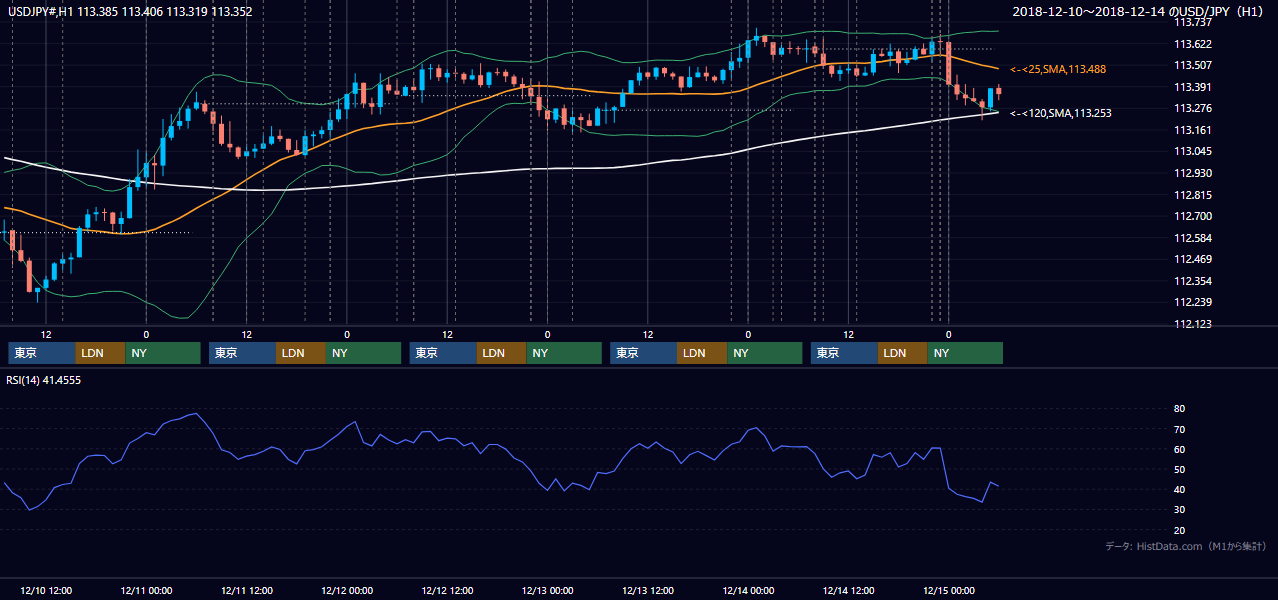Click the RSI 30 level label
This screenshot has width=1278, height=600.
tap(1179, 510)
